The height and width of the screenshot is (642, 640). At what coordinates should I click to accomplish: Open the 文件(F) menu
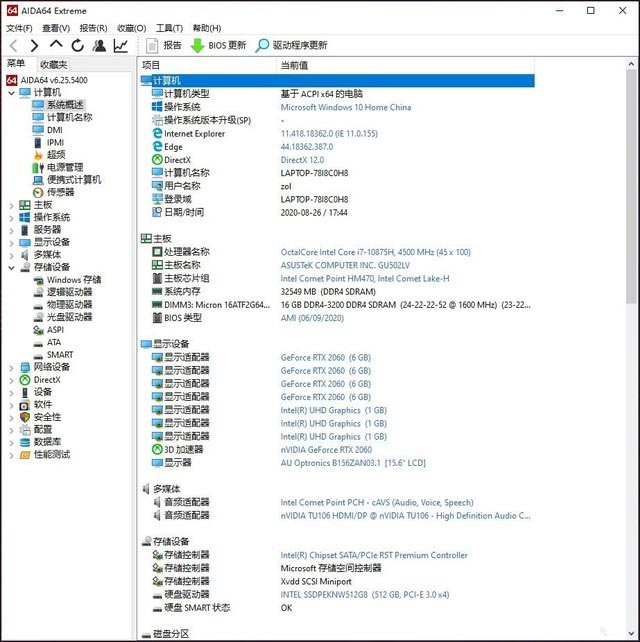[19, 28]
